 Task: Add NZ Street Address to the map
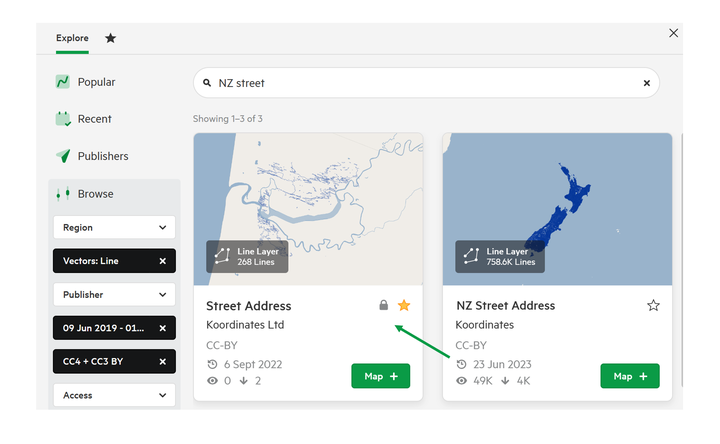tap(630, 376)
